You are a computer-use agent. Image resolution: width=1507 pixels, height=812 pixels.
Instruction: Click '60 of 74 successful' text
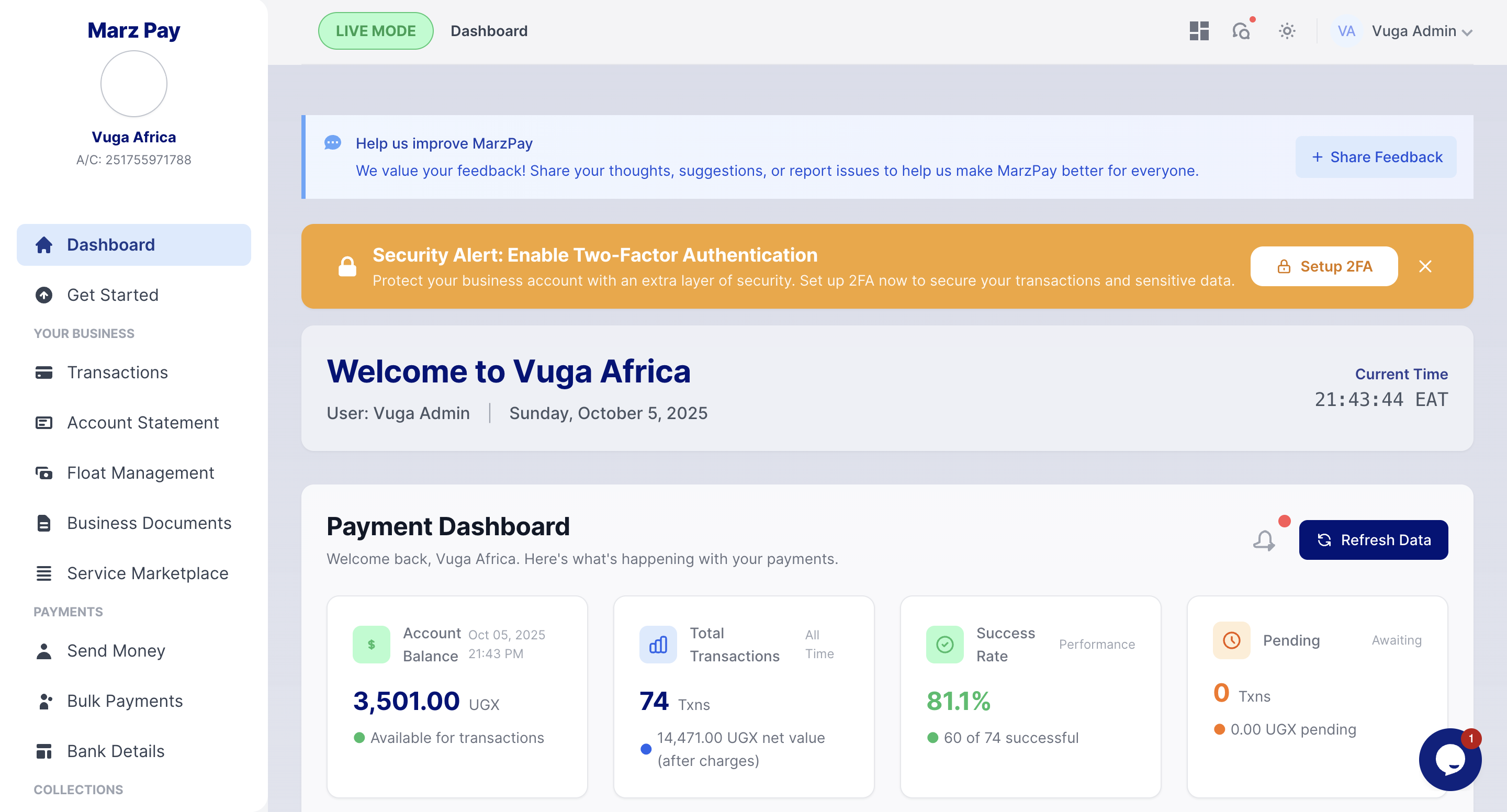point(1011,738)
